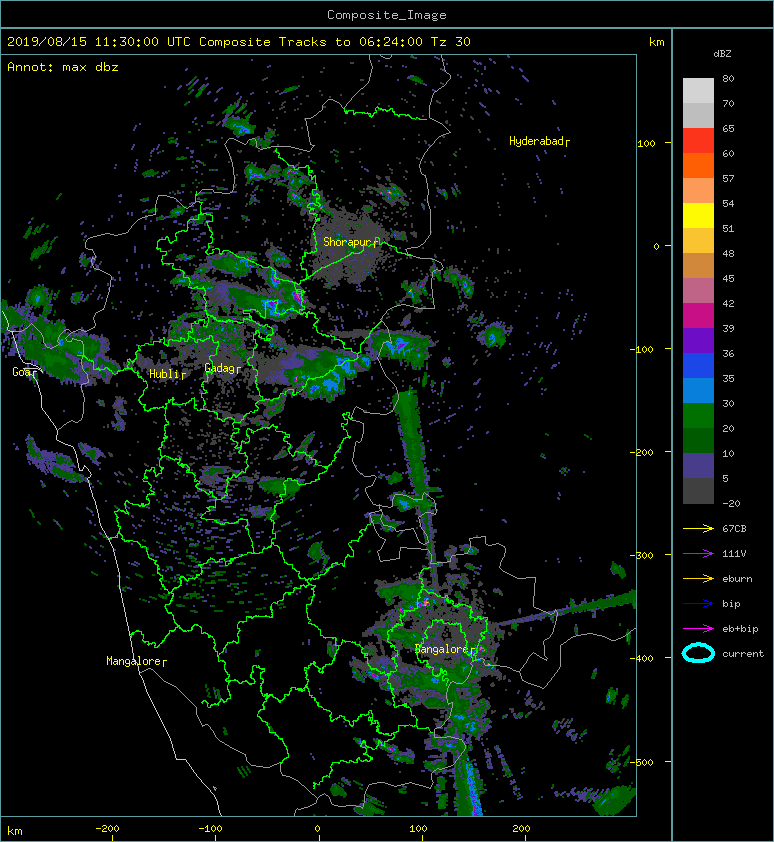Viewport: 774px width, 842px height.
Task: Click the Hyderabad city label
Action: coord(537,141)
